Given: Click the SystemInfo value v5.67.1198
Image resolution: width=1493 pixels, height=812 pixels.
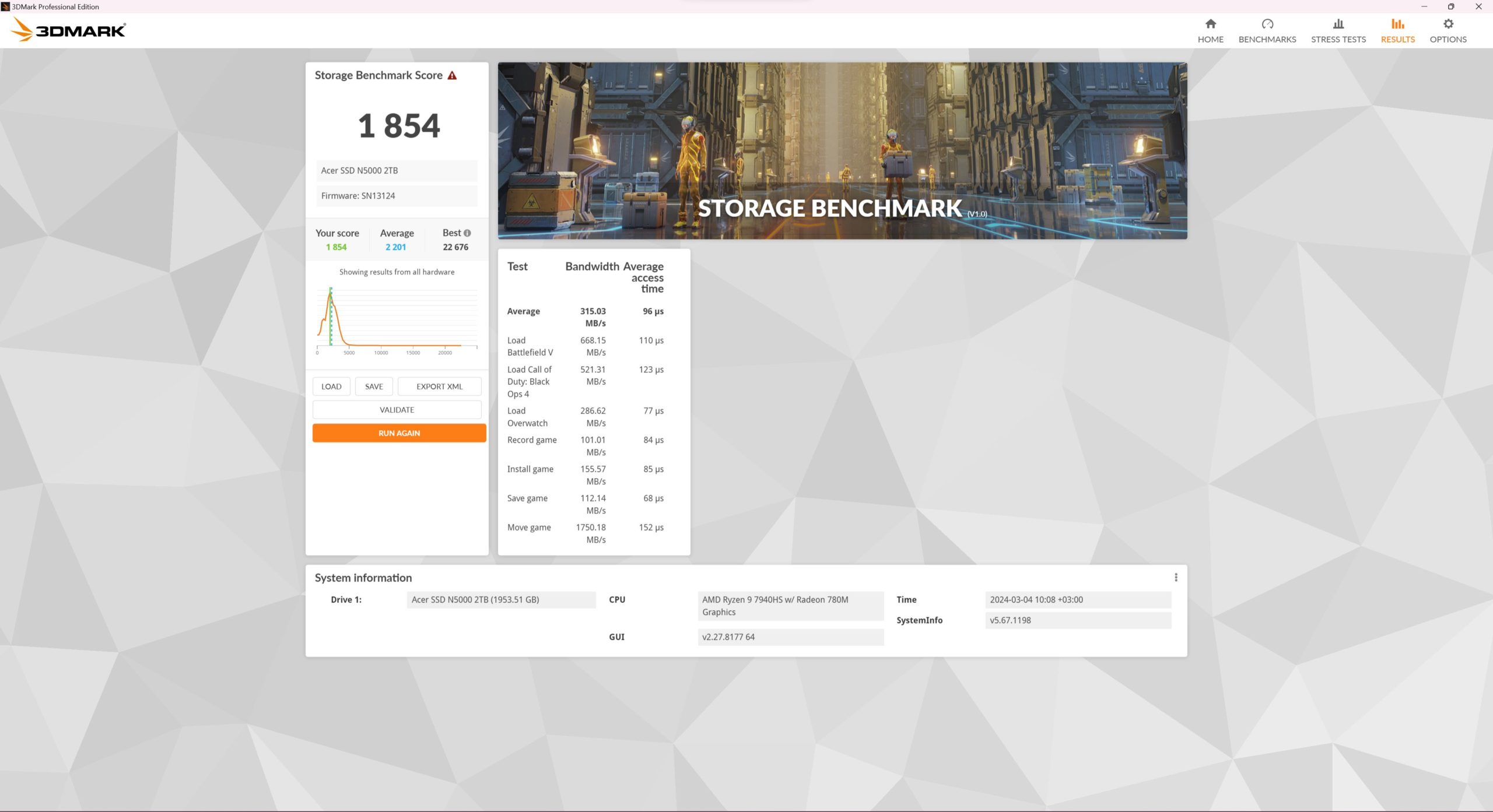Looking at the screenshot, I should [1078, 620].
